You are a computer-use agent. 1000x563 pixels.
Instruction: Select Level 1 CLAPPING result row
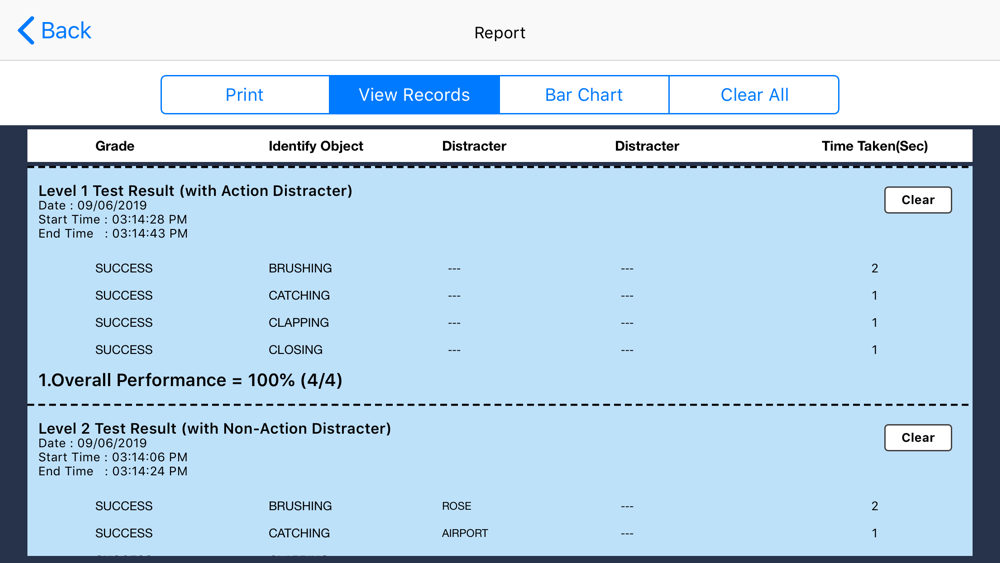point(500,323)
